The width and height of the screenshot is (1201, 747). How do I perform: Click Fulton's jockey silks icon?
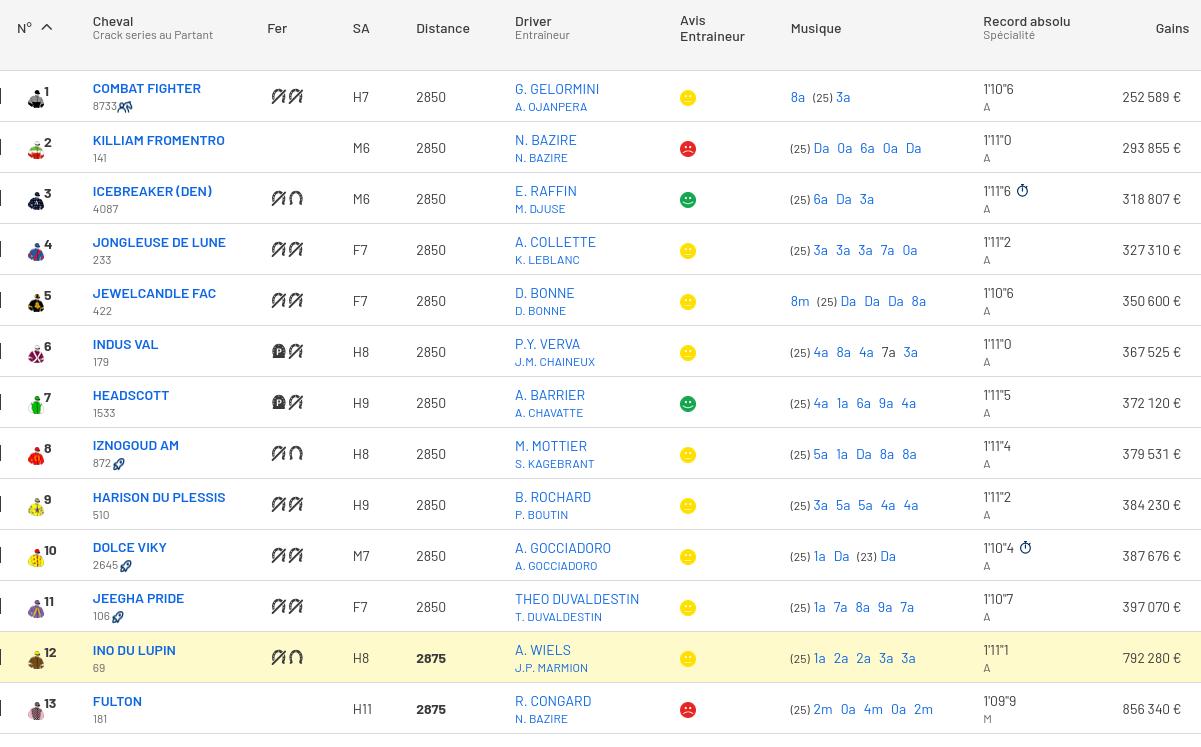pos(36,710)
